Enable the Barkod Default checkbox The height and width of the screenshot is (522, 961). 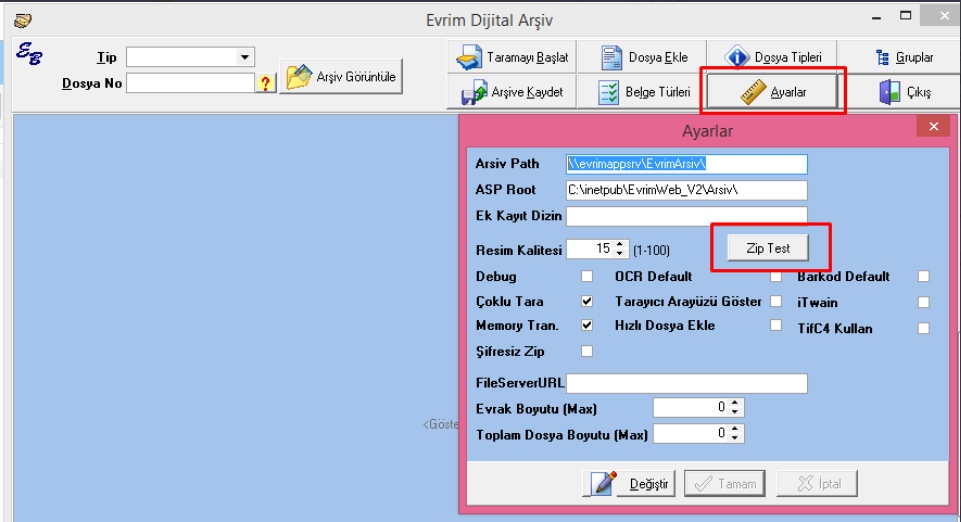[924, 276]
